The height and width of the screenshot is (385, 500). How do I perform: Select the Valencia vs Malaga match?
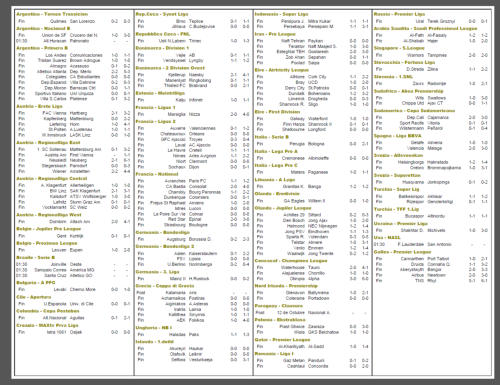(431, 148)
